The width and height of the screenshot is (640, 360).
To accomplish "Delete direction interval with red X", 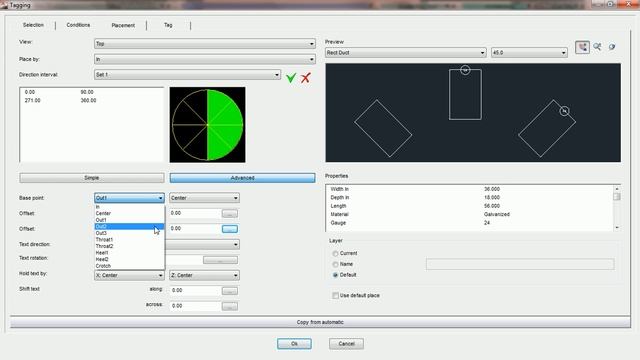I will [x=305, y=78].
